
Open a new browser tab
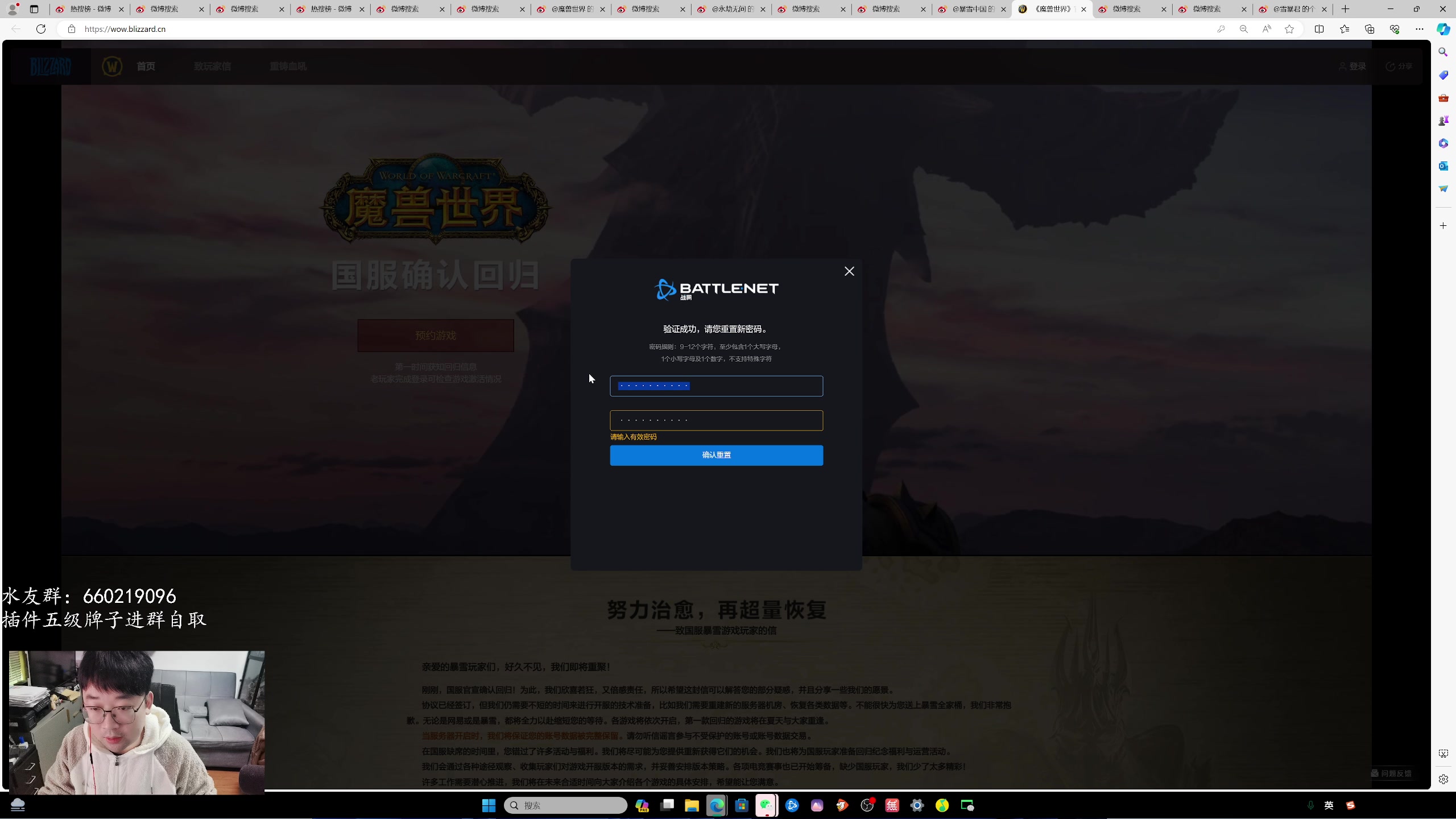[1346, 9]
